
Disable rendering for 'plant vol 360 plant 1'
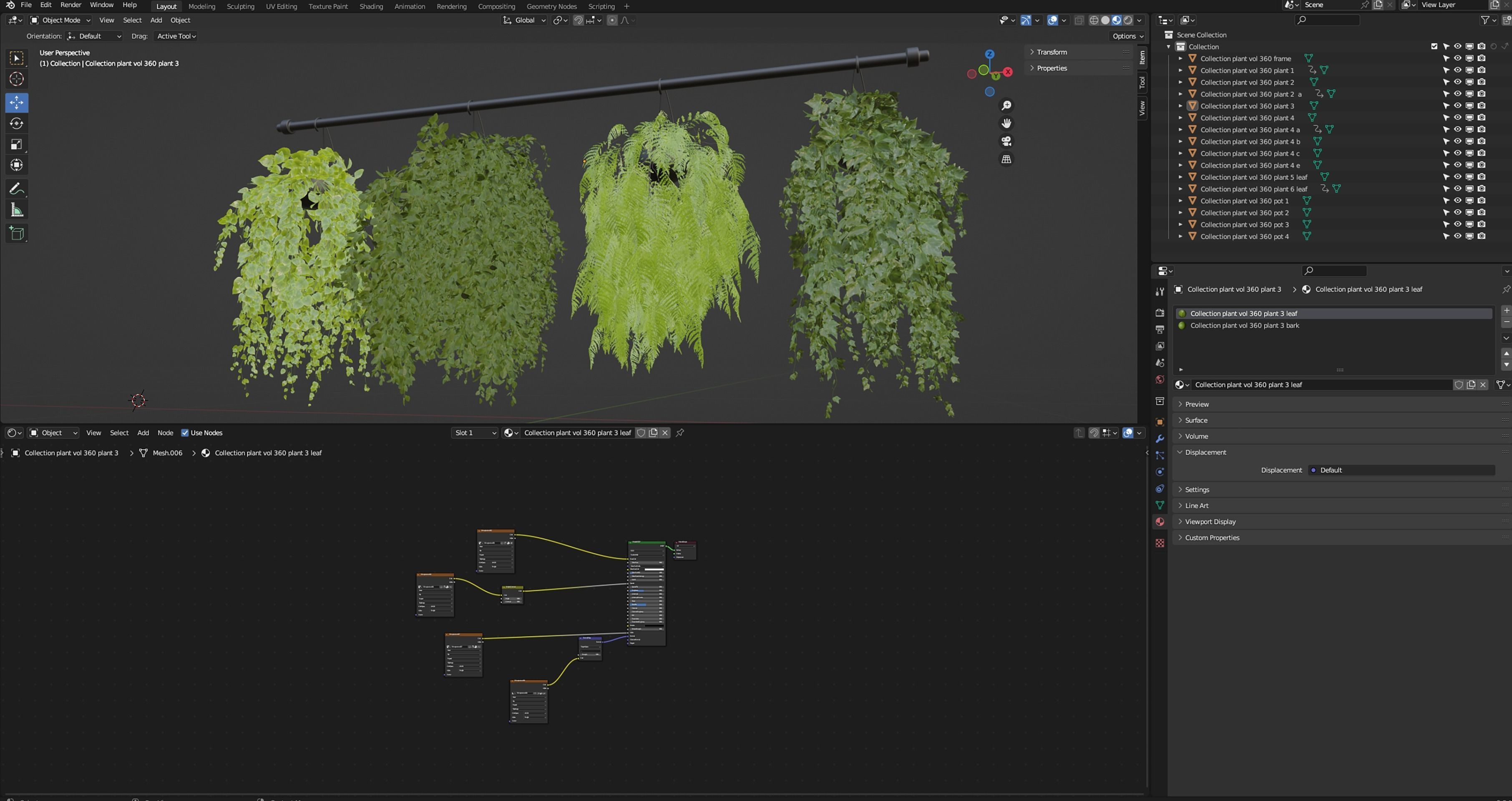tap(1482, 70)
